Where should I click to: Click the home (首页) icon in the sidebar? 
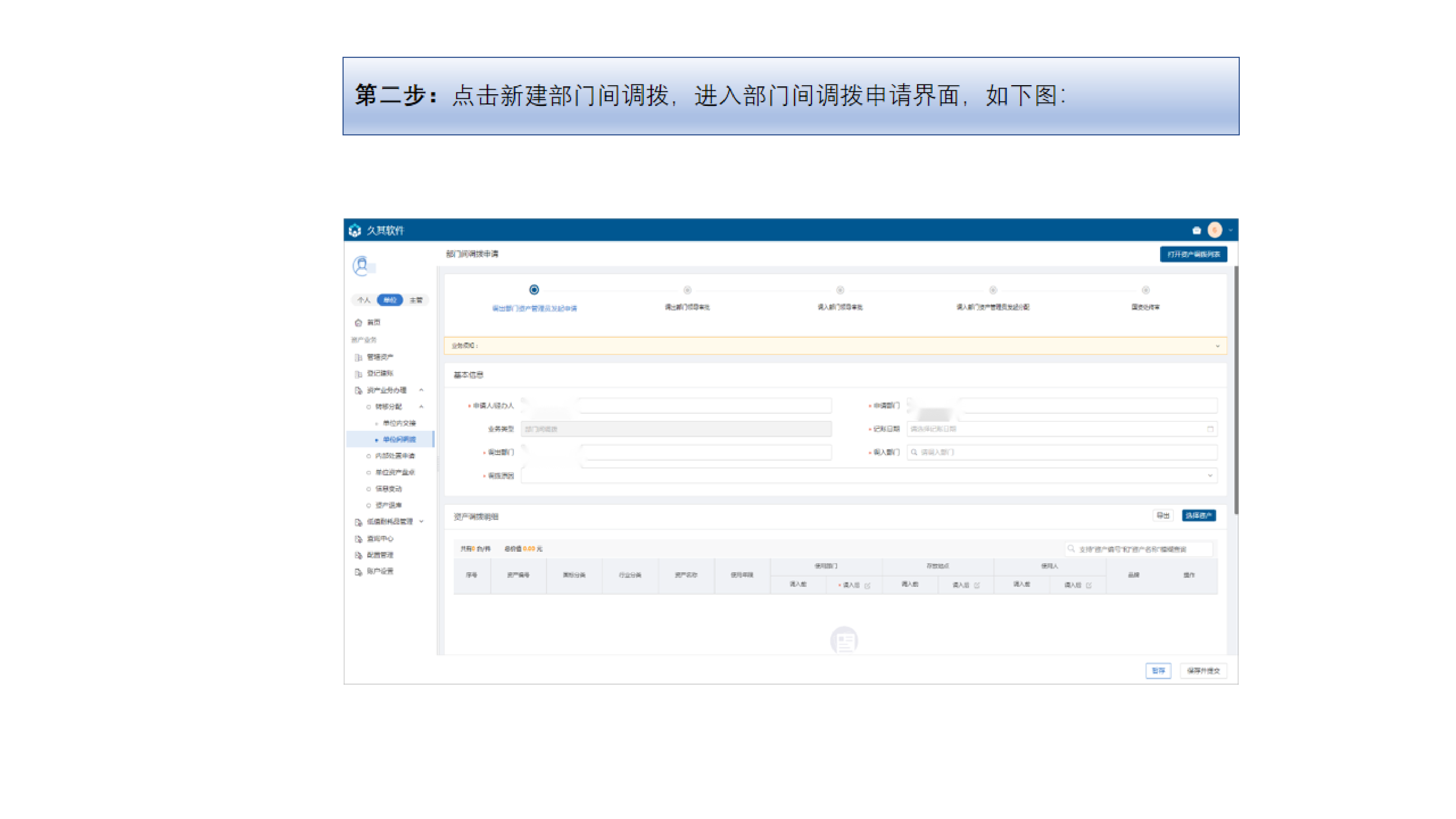[x=358, y=323]
